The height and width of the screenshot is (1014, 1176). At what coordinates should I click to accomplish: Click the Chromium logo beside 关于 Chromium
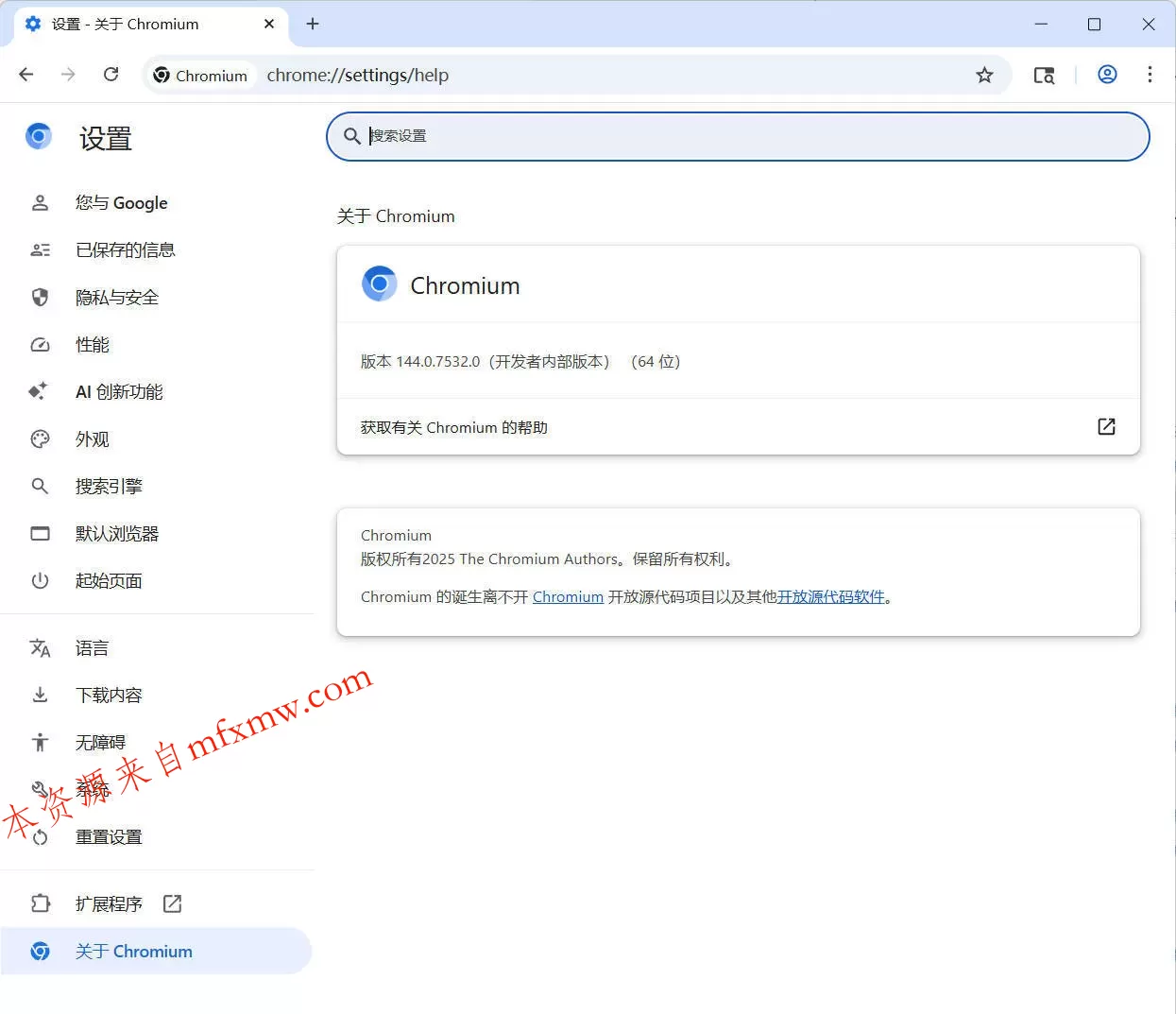click(40, 951)
